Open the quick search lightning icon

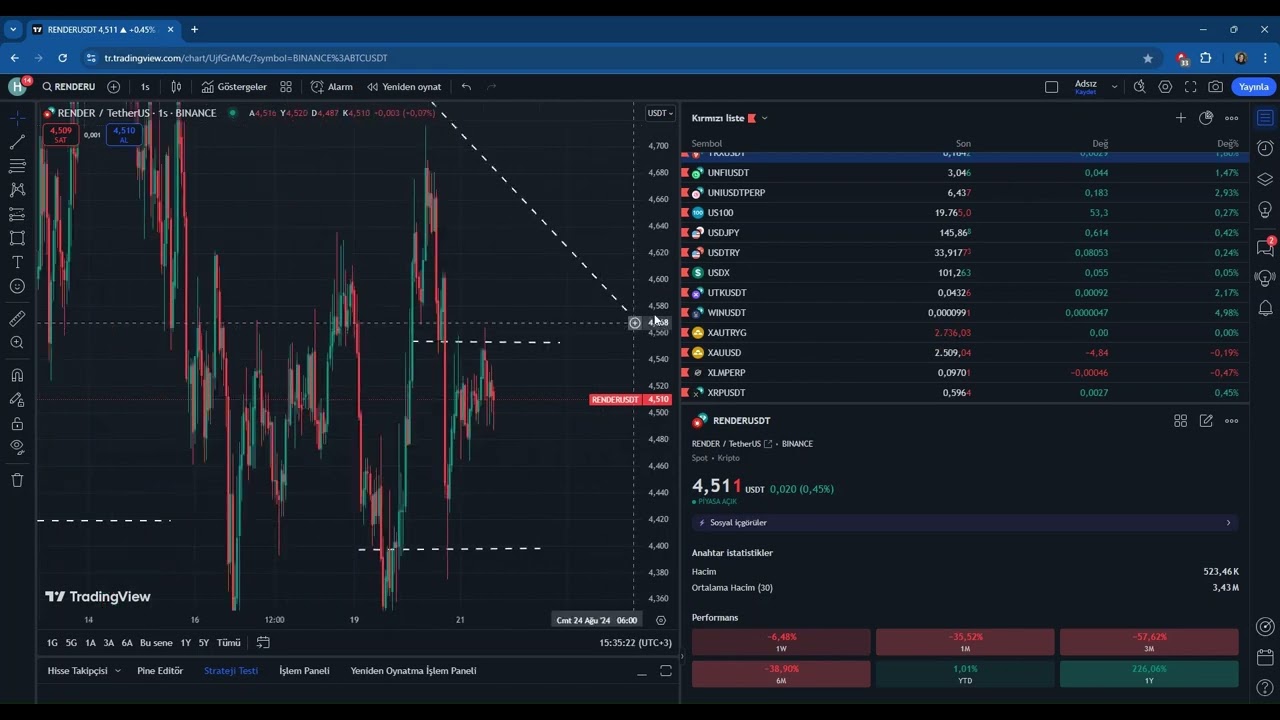click(x=1139, y=87)
